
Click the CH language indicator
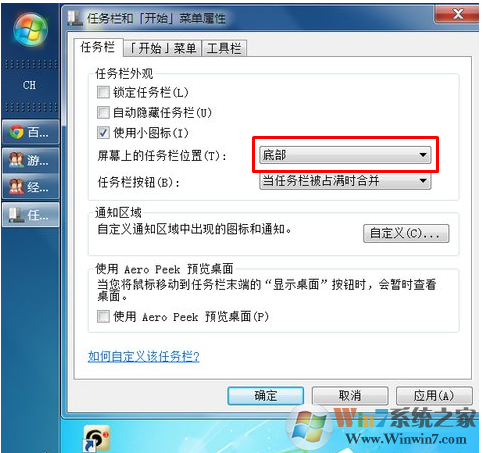(x=29, y=85)
